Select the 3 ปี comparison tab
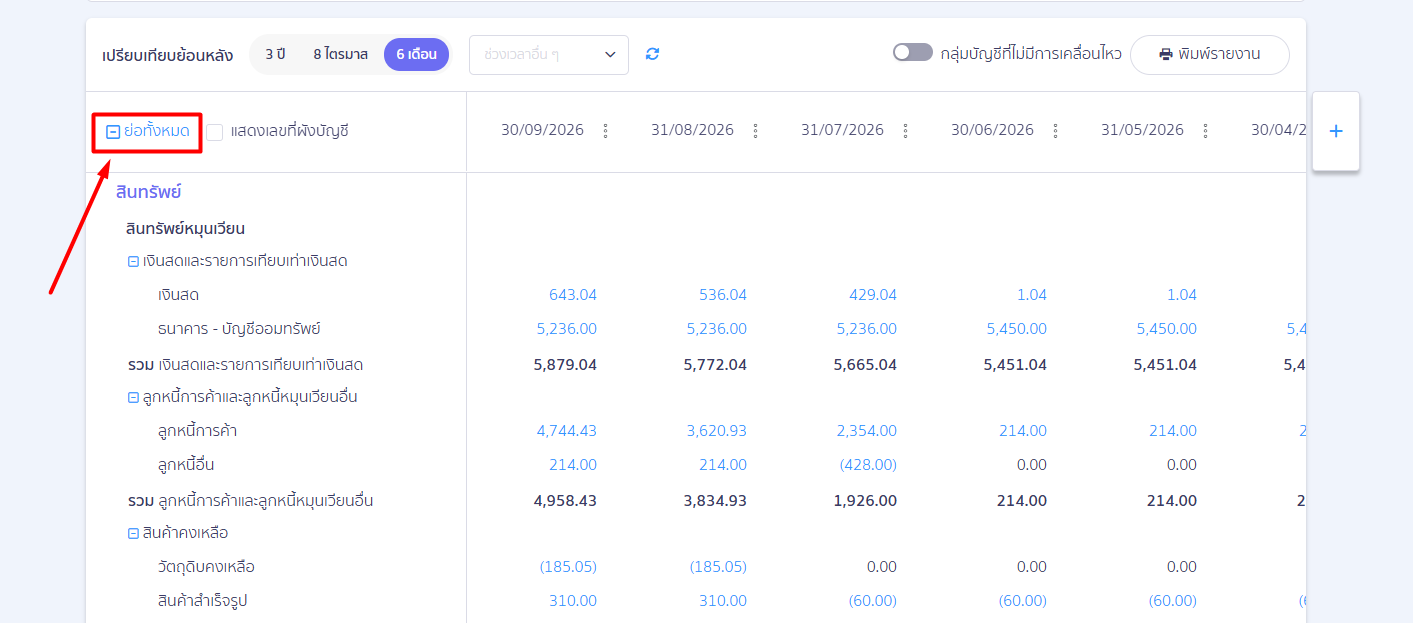The width and height of the screenshot is (1413, 623). pyautogui.click(x=275, y=55)
